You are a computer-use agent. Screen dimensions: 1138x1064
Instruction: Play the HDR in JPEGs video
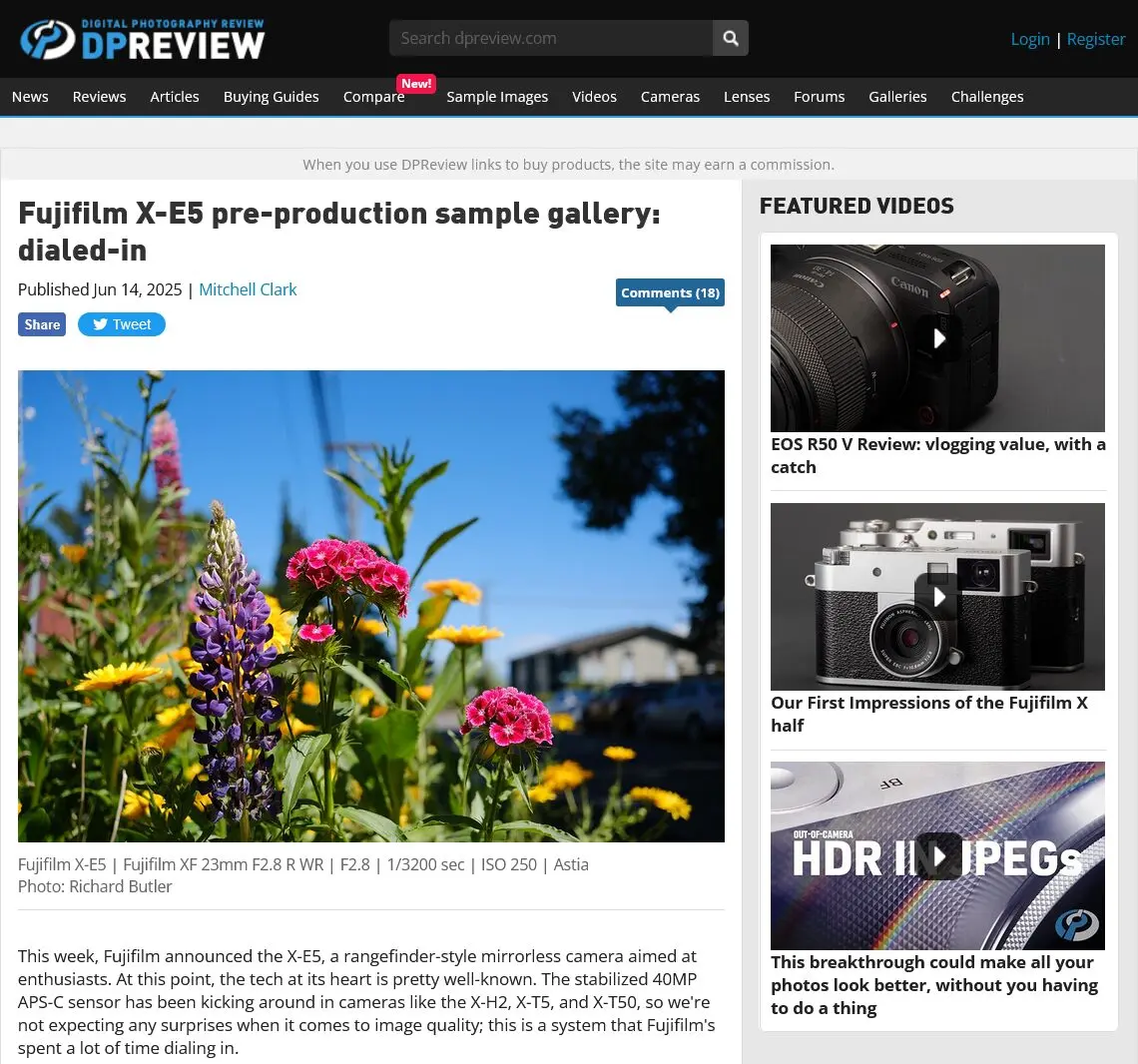pos(937,855)
